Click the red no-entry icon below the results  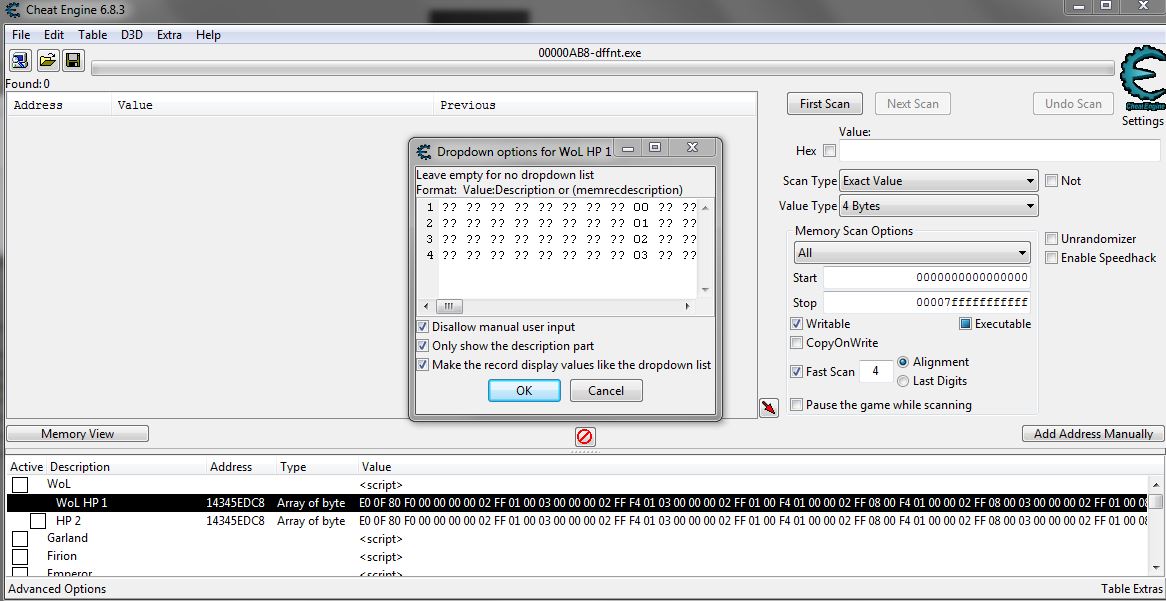coord(585,436)
